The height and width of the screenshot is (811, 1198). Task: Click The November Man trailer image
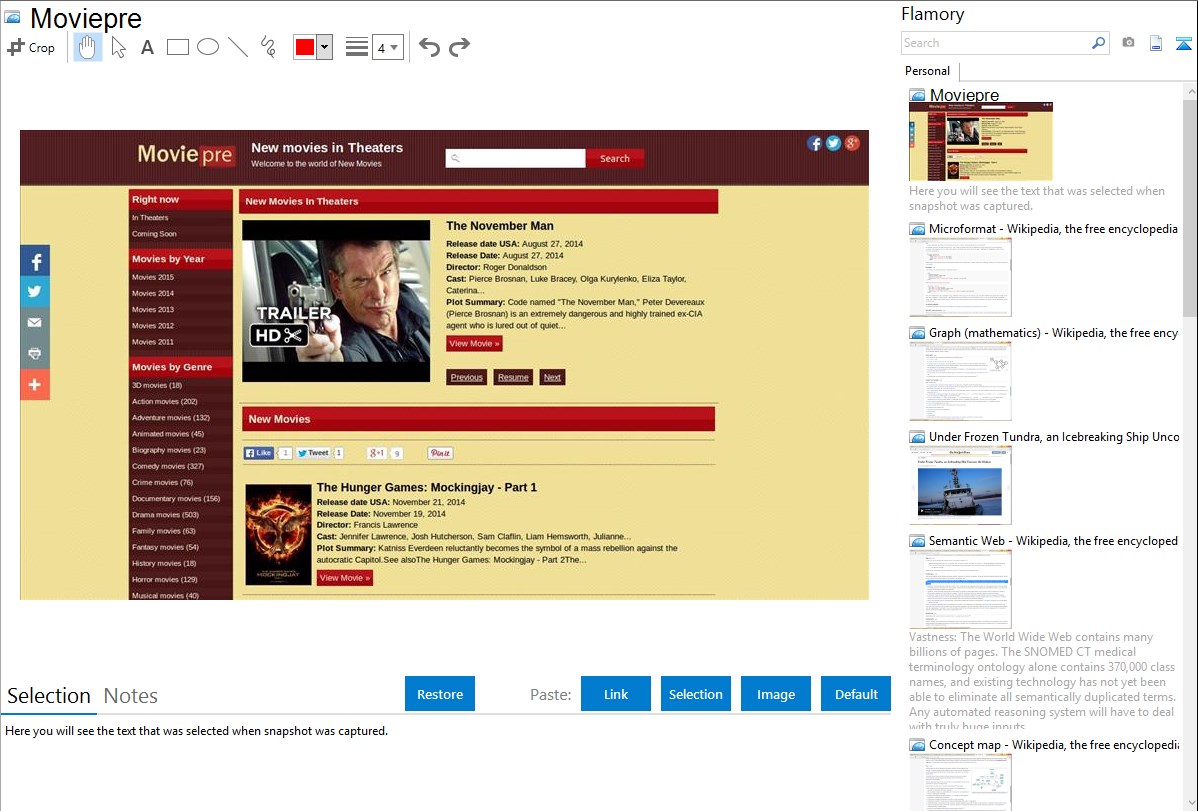[x=336, y=301]
